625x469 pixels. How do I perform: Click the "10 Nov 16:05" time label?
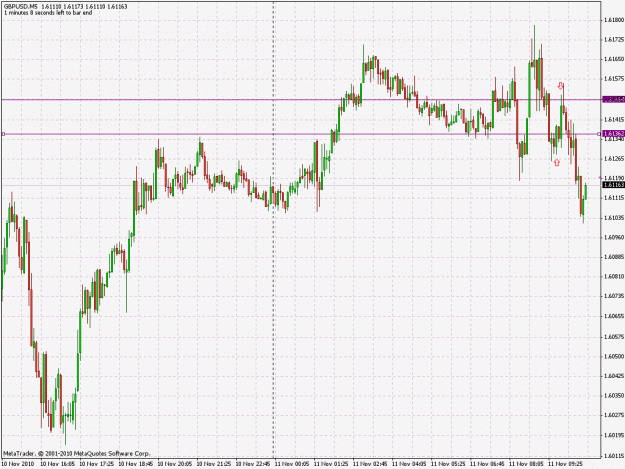tap(58, 464)
